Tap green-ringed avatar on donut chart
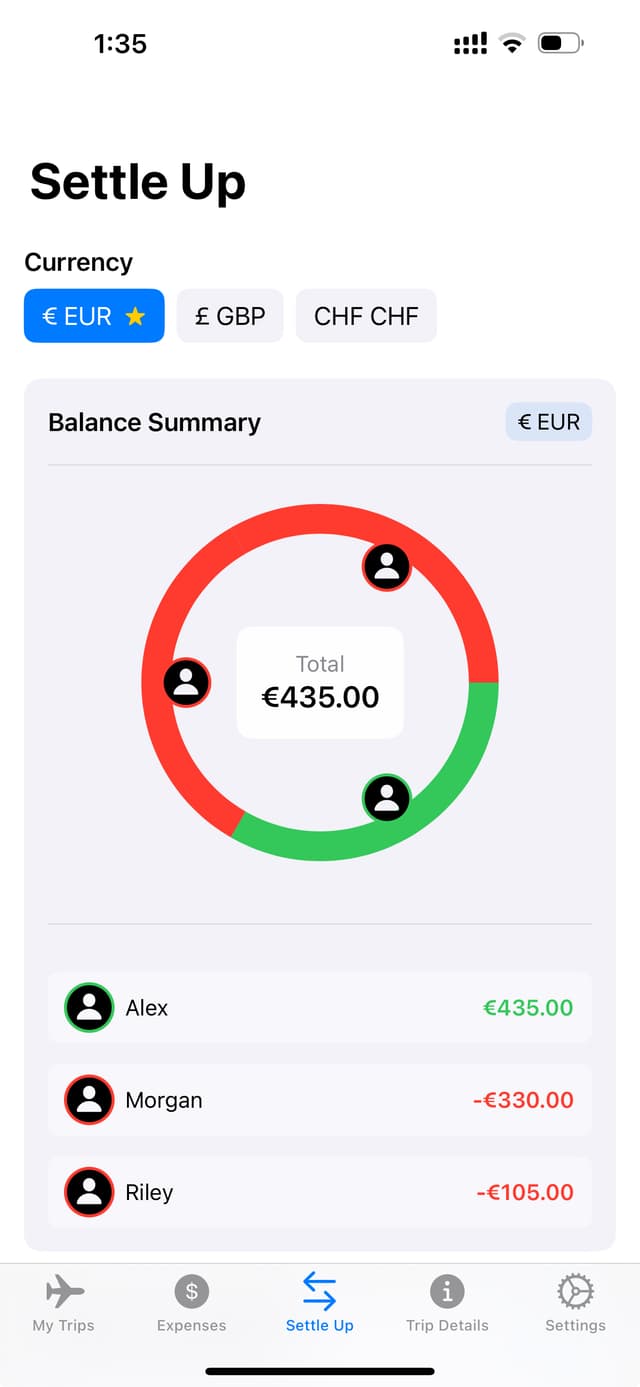The height and width of the screenshot is (1387, 640). coord(386,798)
